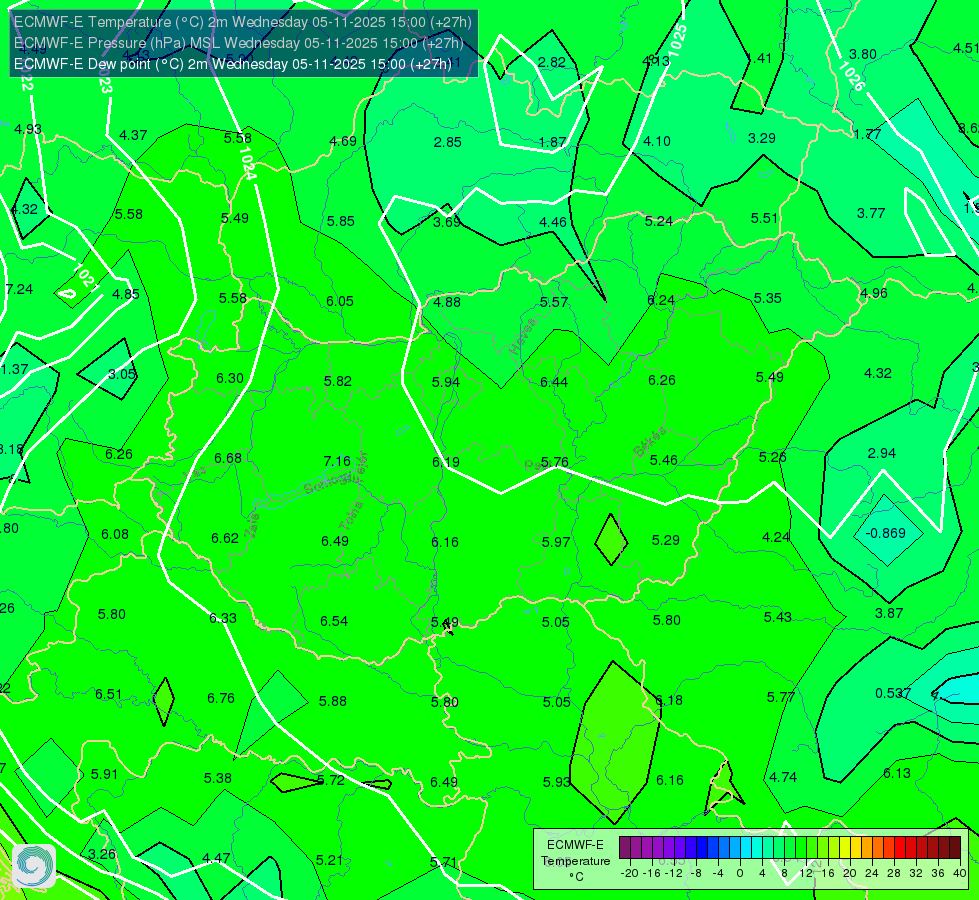Click the dark purple -20 swatch in legend
Screen dimensions: 979x900
coord(625,848)
